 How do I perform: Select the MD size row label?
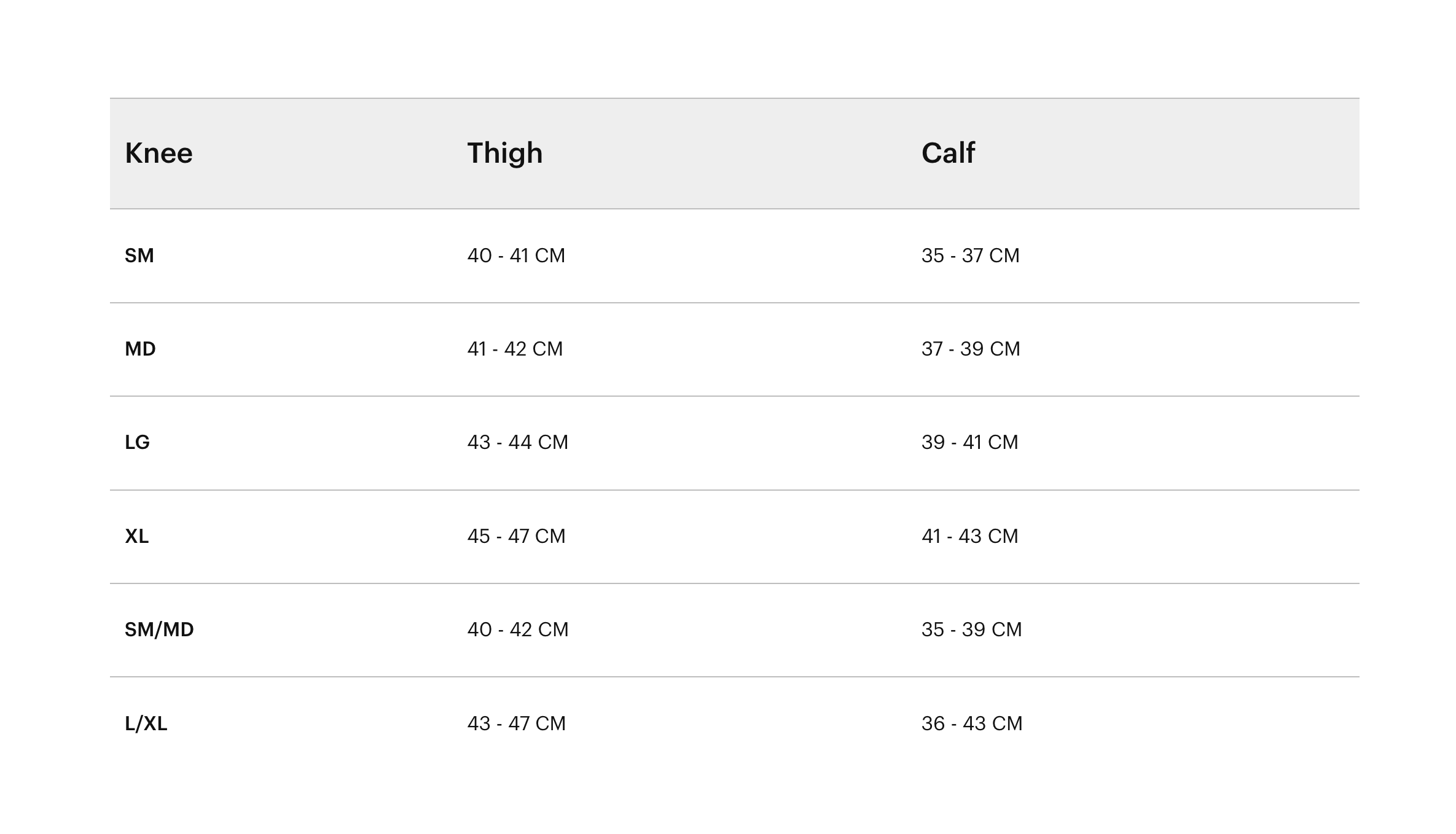[x=140, y=349]
